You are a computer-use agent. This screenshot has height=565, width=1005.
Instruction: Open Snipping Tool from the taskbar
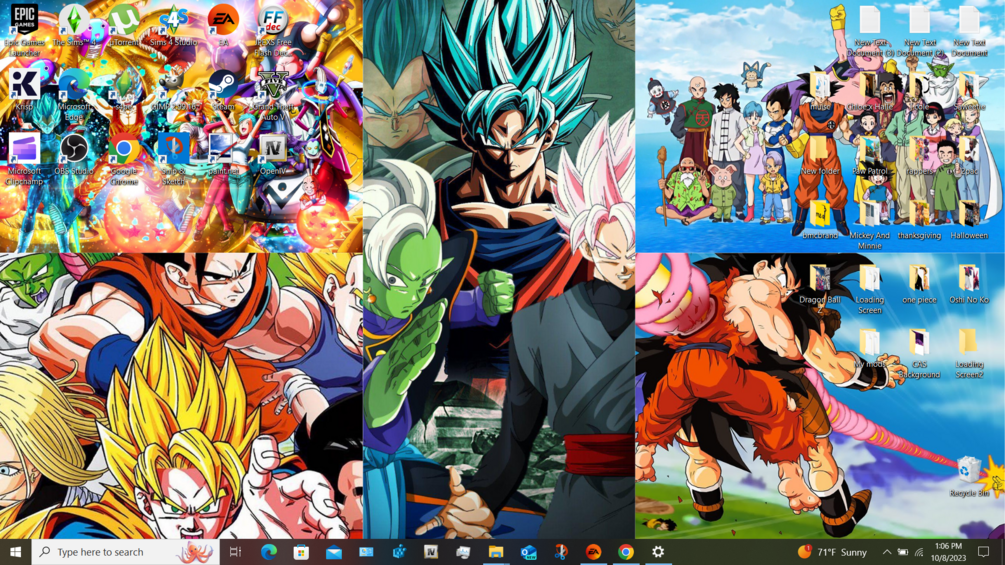point(561,552)
